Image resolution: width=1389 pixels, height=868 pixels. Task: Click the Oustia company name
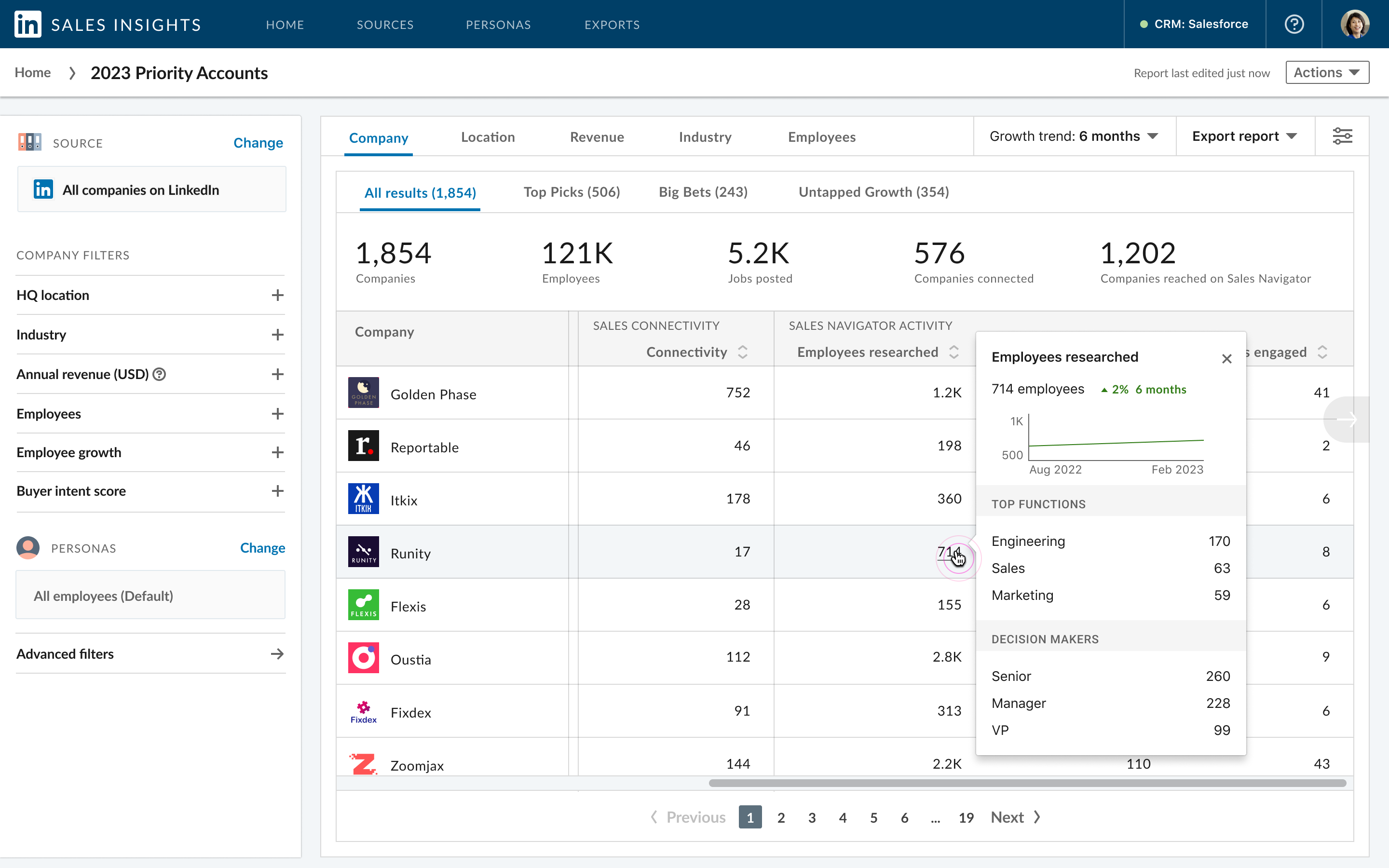[410, 659]
